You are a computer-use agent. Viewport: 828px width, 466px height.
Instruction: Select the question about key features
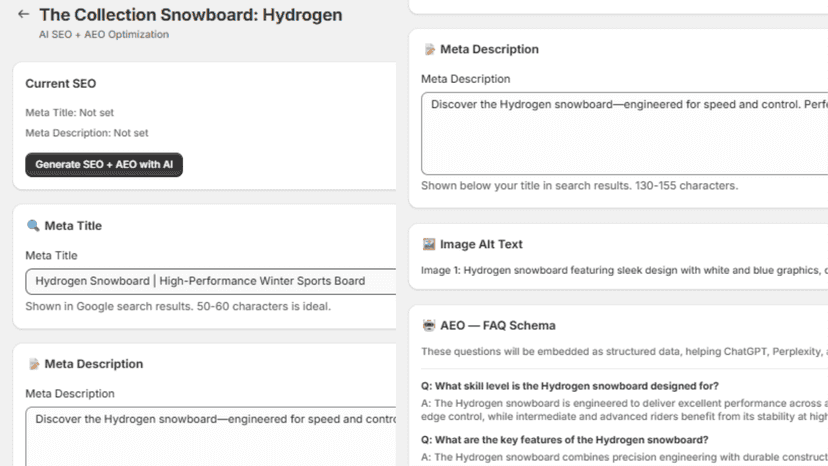564,440
